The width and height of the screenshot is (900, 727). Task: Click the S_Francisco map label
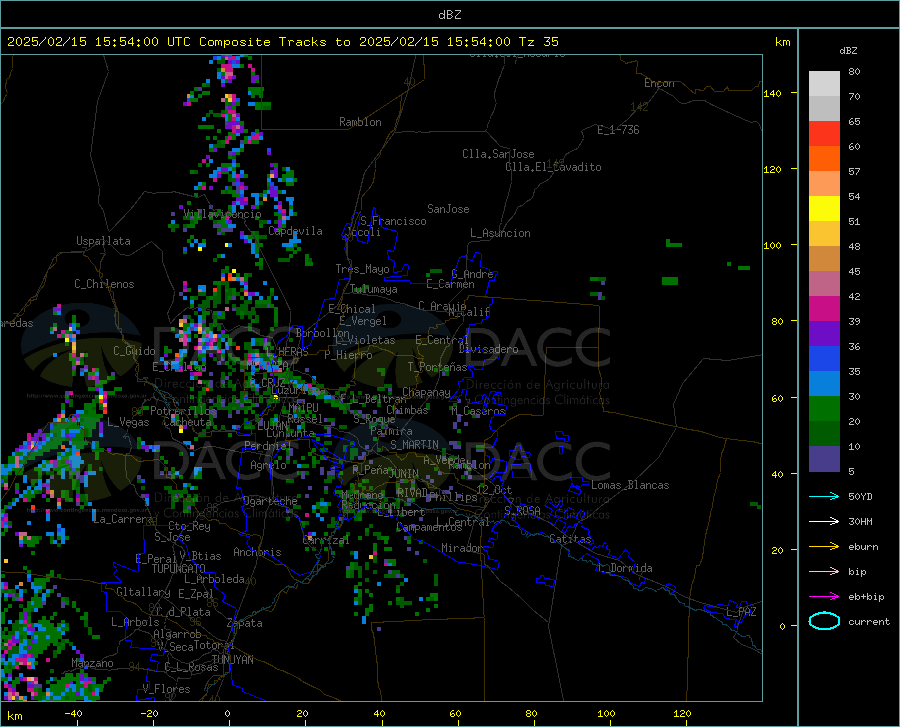click(x=394, y=221)
